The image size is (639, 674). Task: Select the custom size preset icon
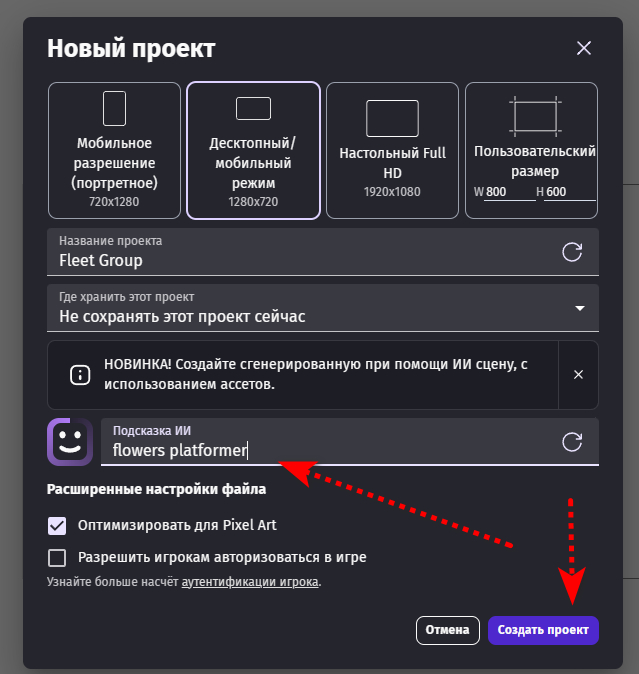537,116
